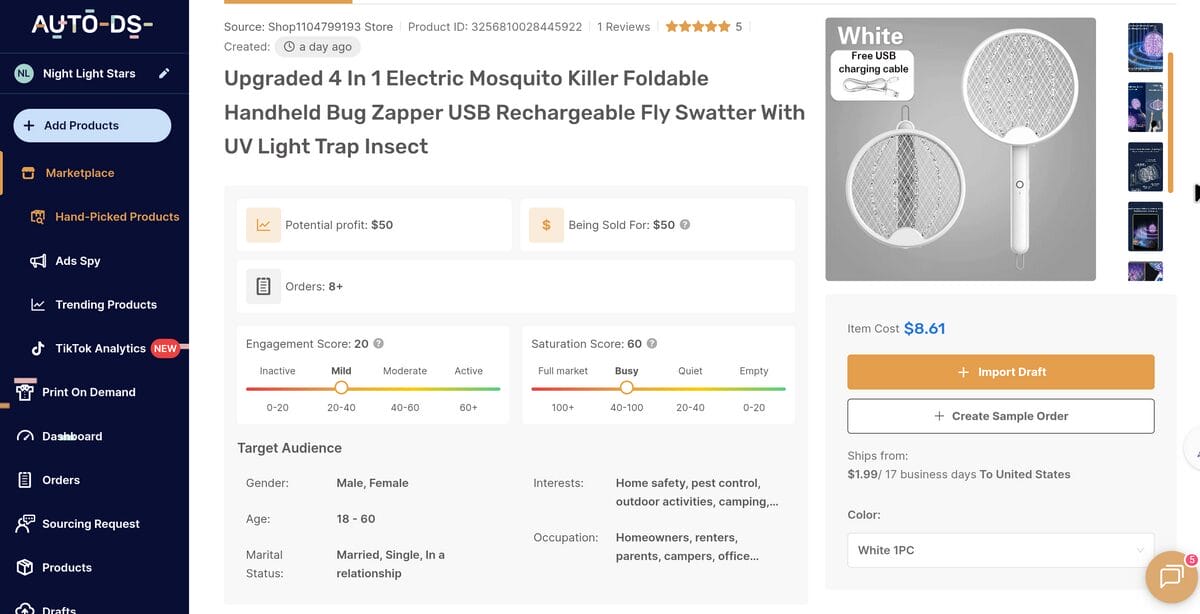Viewport: 1200px width, 614px height.
Task: Go to Hand-Picked Products
Action: tap(117, 217)
